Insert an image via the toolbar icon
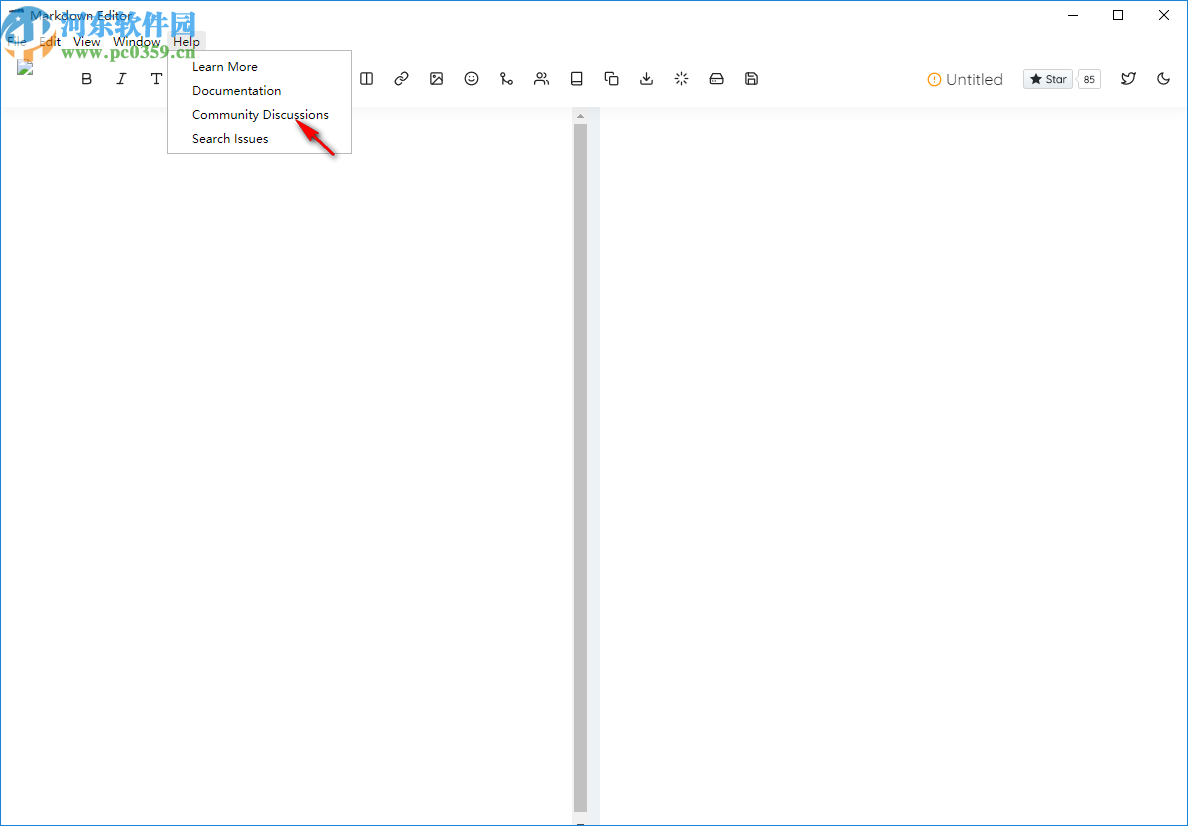The width and height of the screenshot is (1188, 826). click(436, 78)
